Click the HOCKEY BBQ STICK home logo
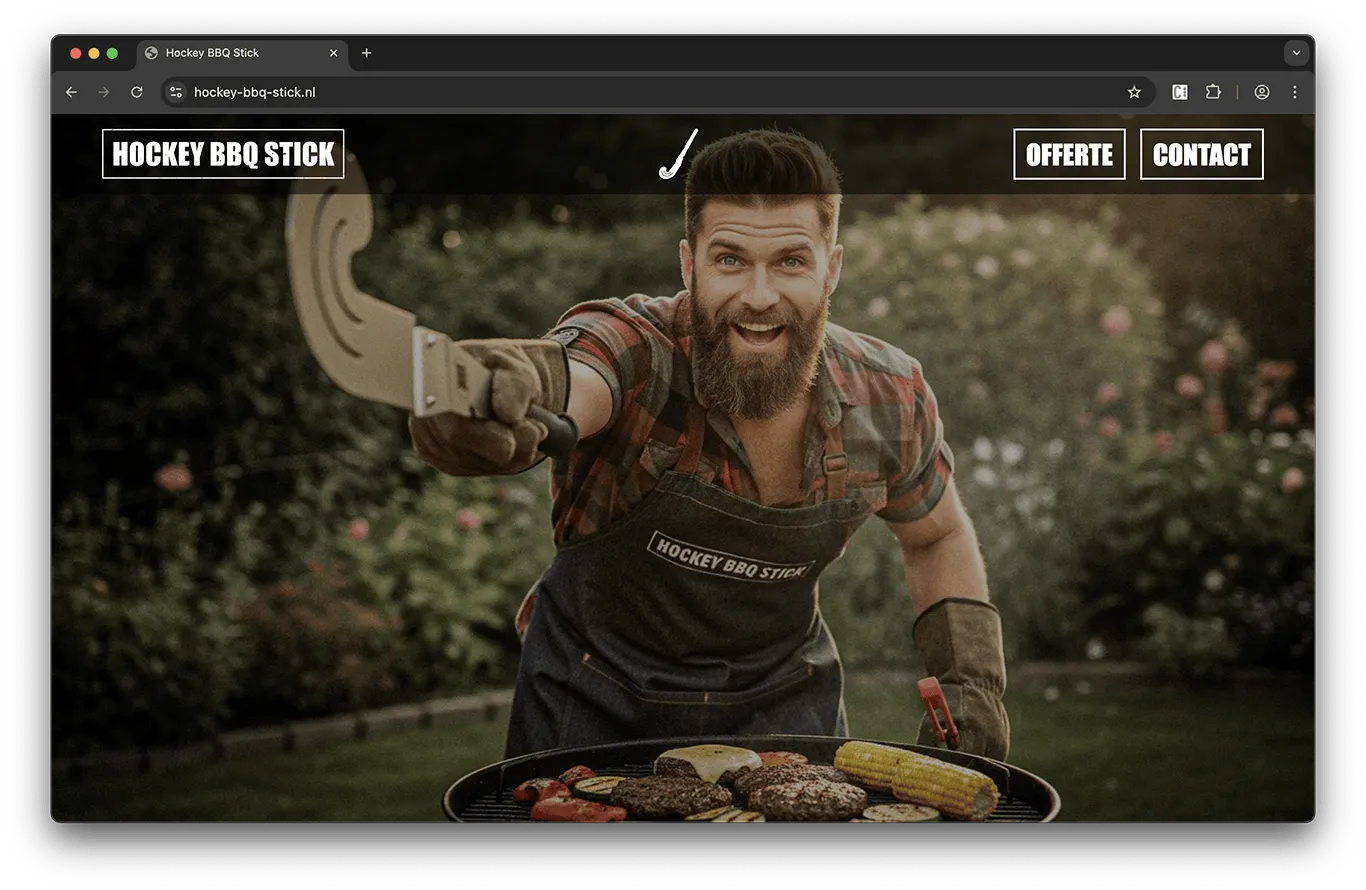The image size is (1366, 890). coord(223,154)
